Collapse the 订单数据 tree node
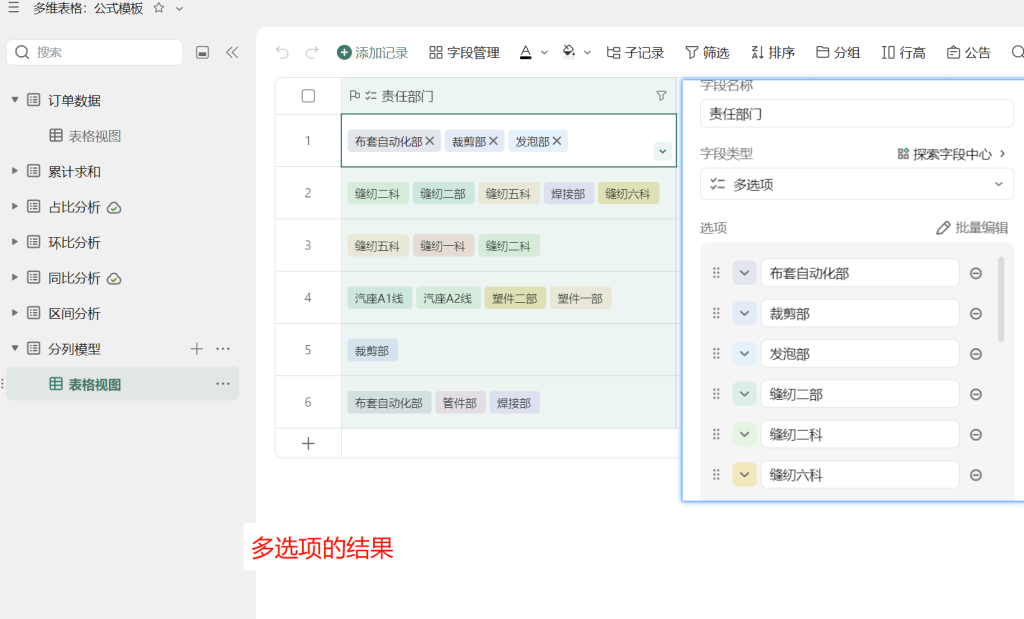This screenshot has width=1024, height=619. pyautogui.click(x=14, y=100)
